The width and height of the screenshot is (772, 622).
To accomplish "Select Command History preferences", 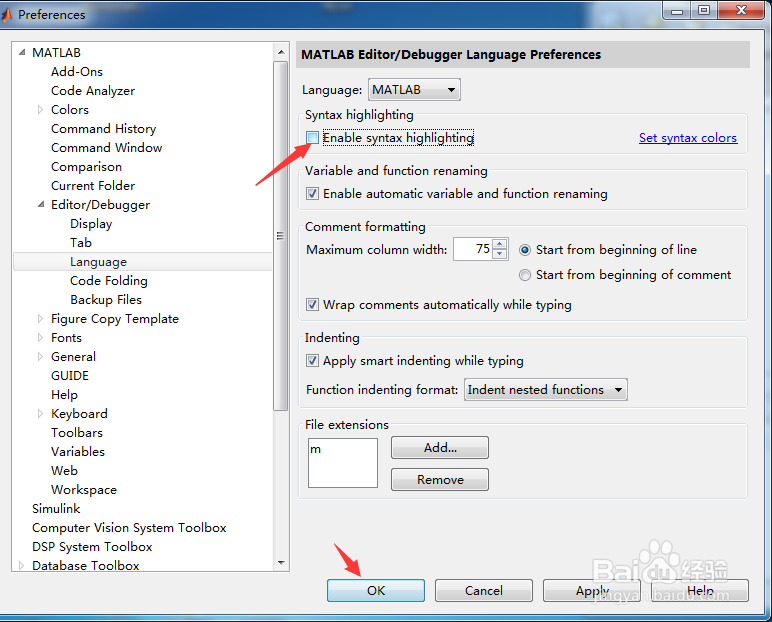I will pyautogui.click(x=103, y=129).
